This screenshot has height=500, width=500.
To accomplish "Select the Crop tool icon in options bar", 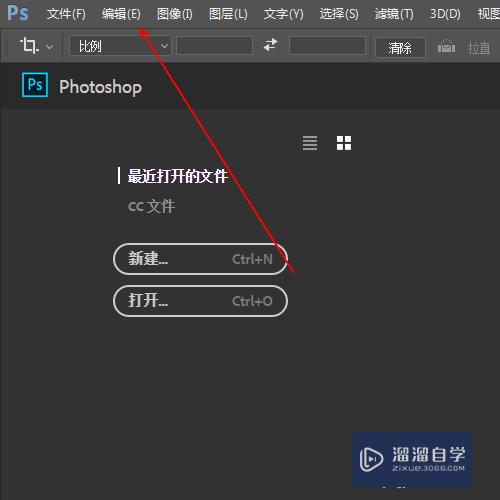I will point(29,45).
